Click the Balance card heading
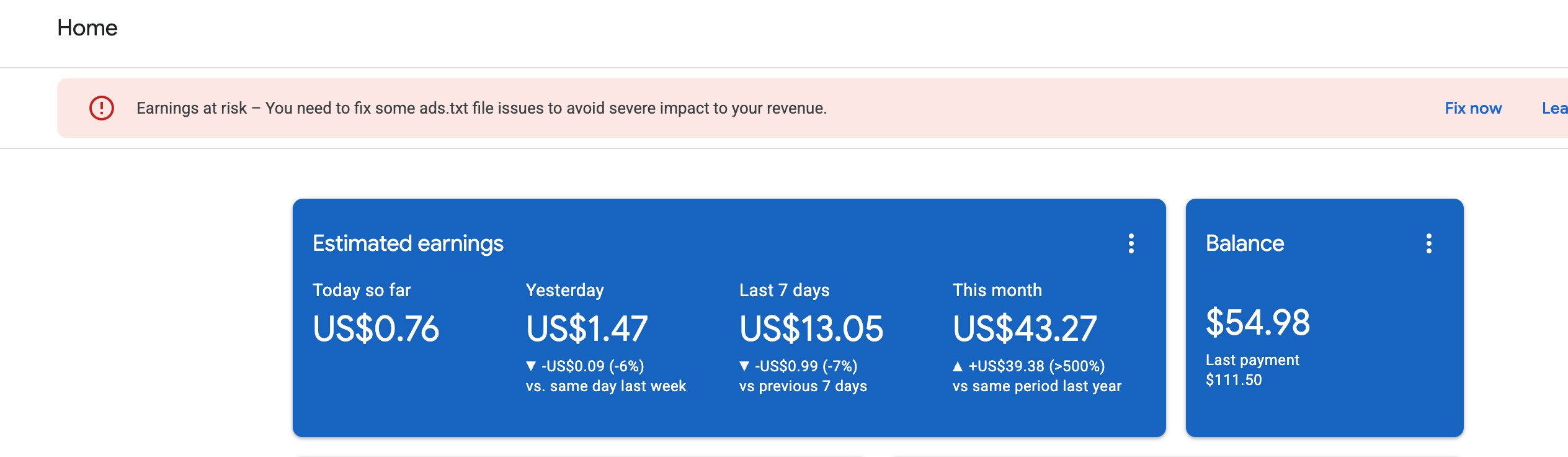Image resolution: width=1568 pixels, height=457 pixels. (x=1245, y=243)
